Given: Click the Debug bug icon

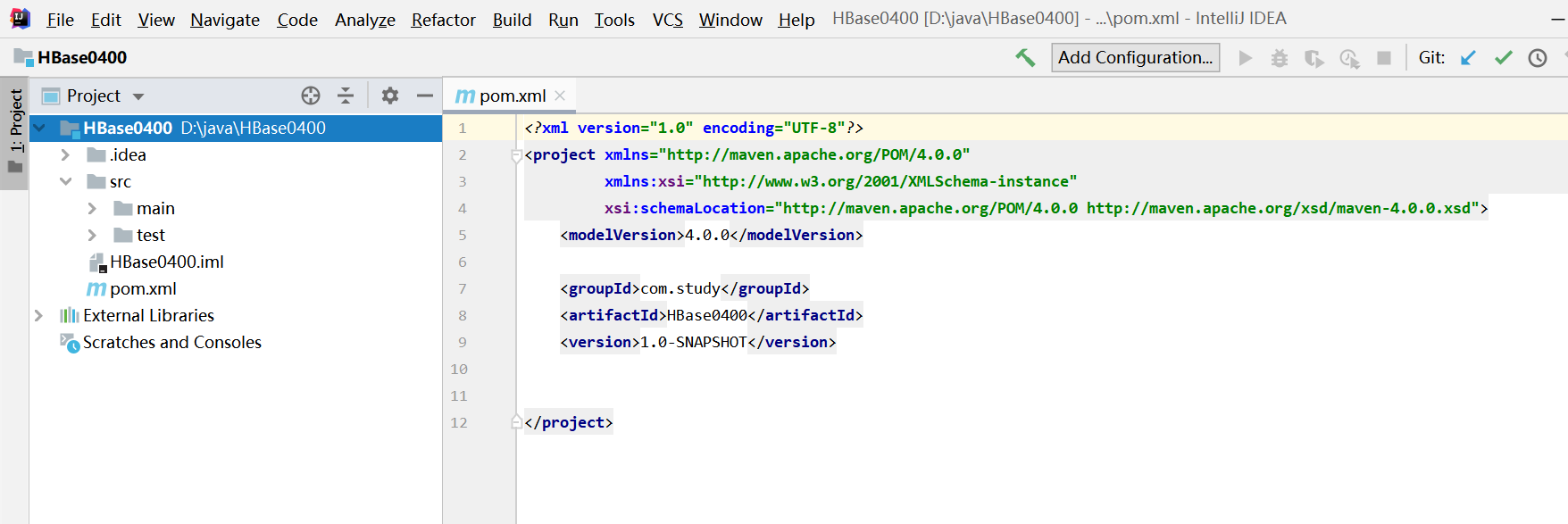Looking at the screenshot, I should click(1280, 58).
